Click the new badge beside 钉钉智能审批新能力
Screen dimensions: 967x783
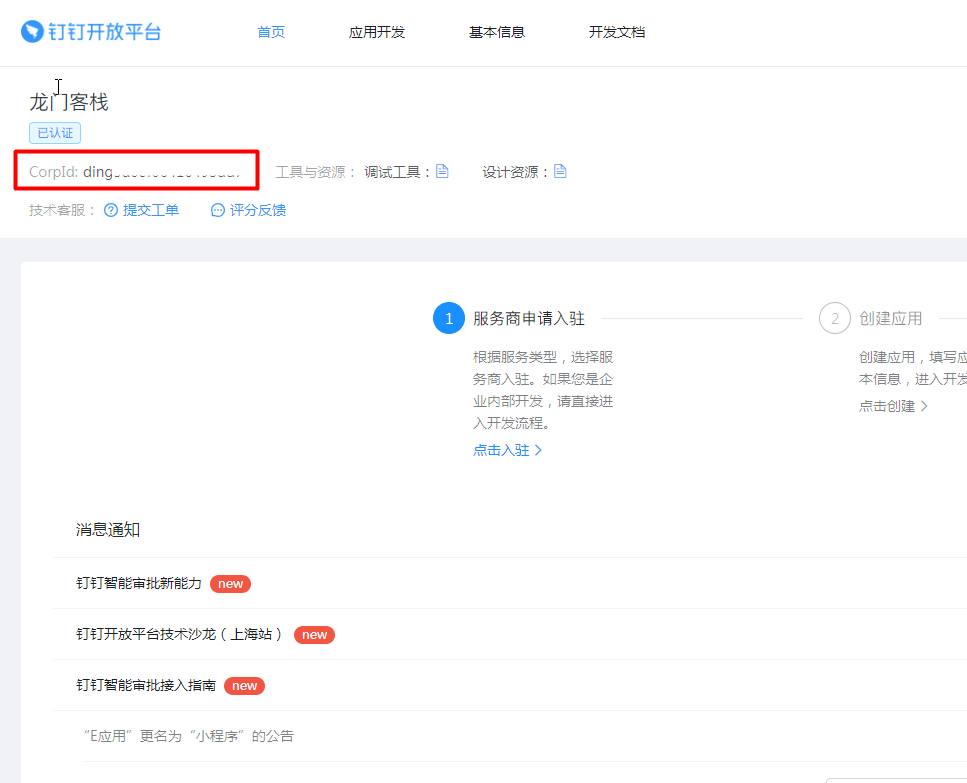pyautogui.click(x=231, y=584)
